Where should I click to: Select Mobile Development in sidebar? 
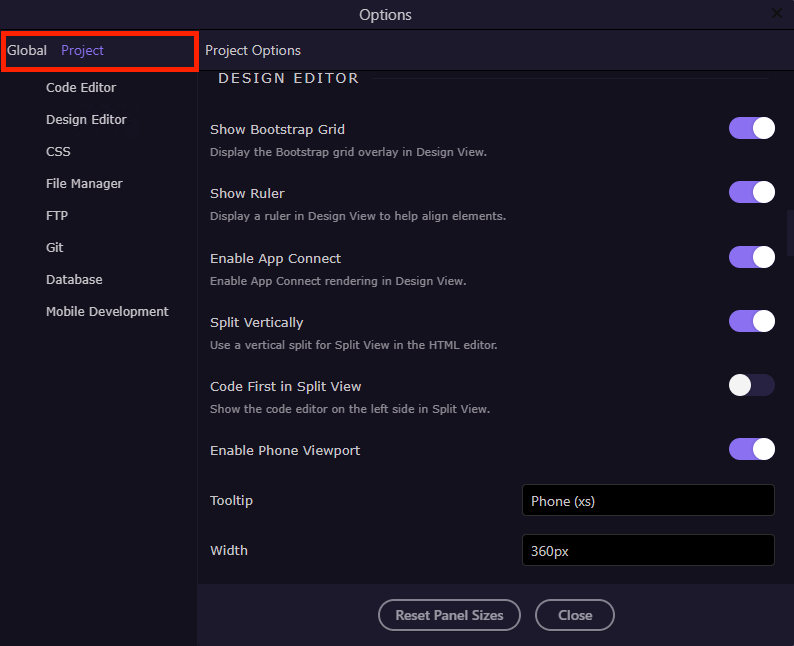click(107, 312)
